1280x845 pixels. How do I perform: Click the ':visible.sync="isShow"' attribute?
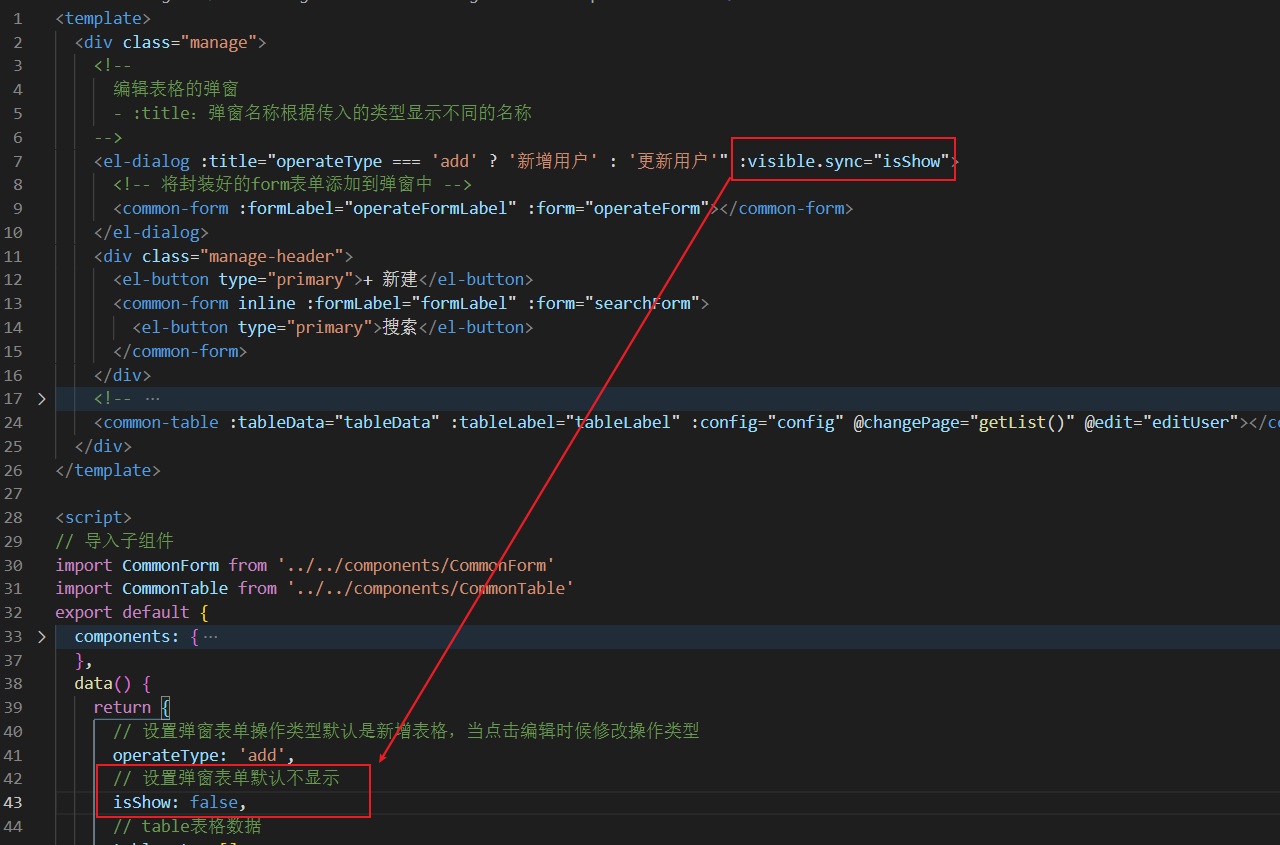point(844,161)
